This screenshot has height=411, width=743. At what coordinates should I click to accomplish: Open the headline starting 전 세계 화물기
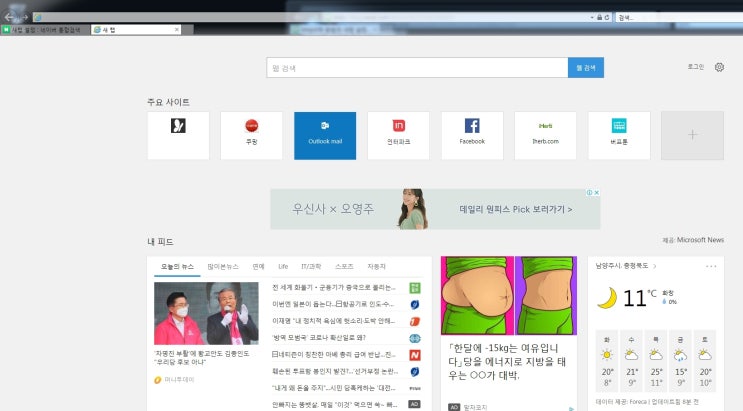coord(334,287)
